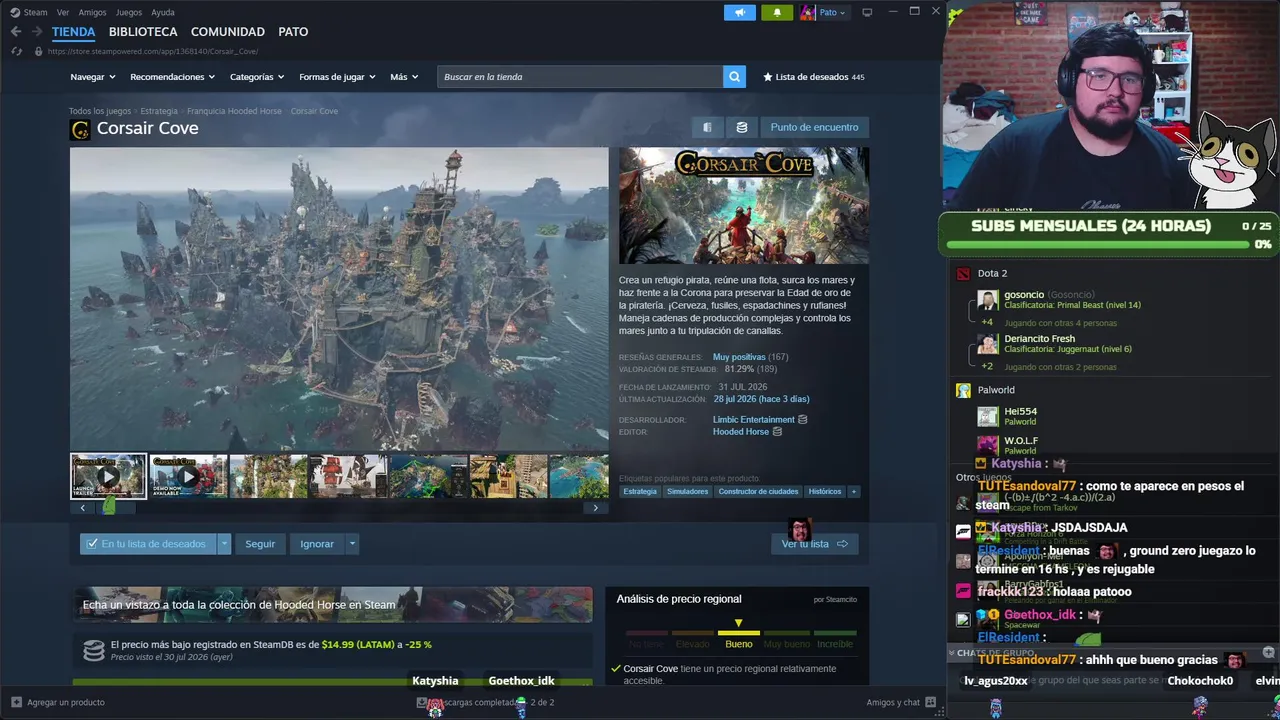This screenshot has height=720, width=1280.
Task: Open Hei554 friend entry
Action: [1008, 416]
